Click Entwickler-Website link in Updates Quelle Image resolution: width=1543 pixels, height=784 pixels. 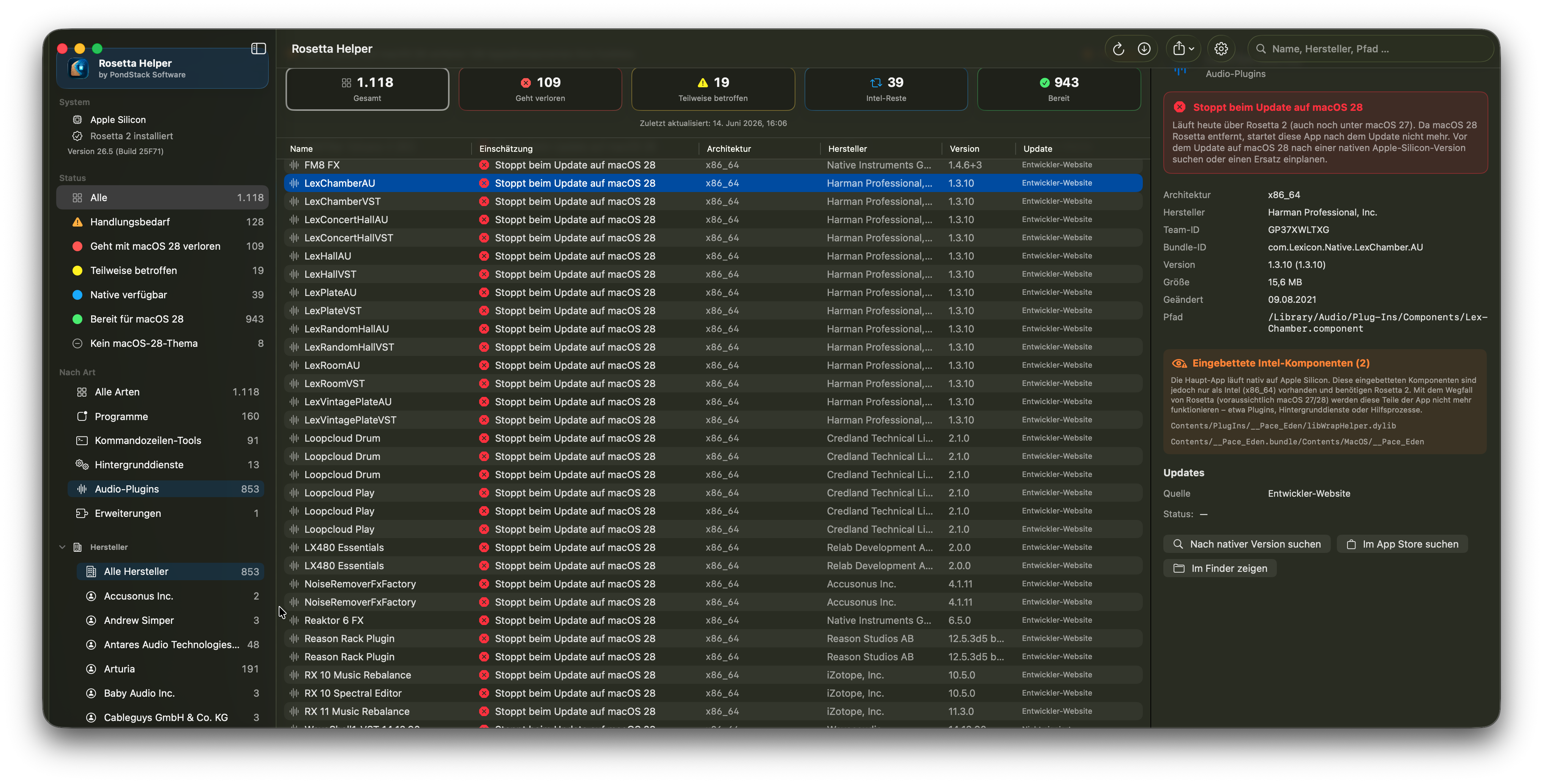1309,494
